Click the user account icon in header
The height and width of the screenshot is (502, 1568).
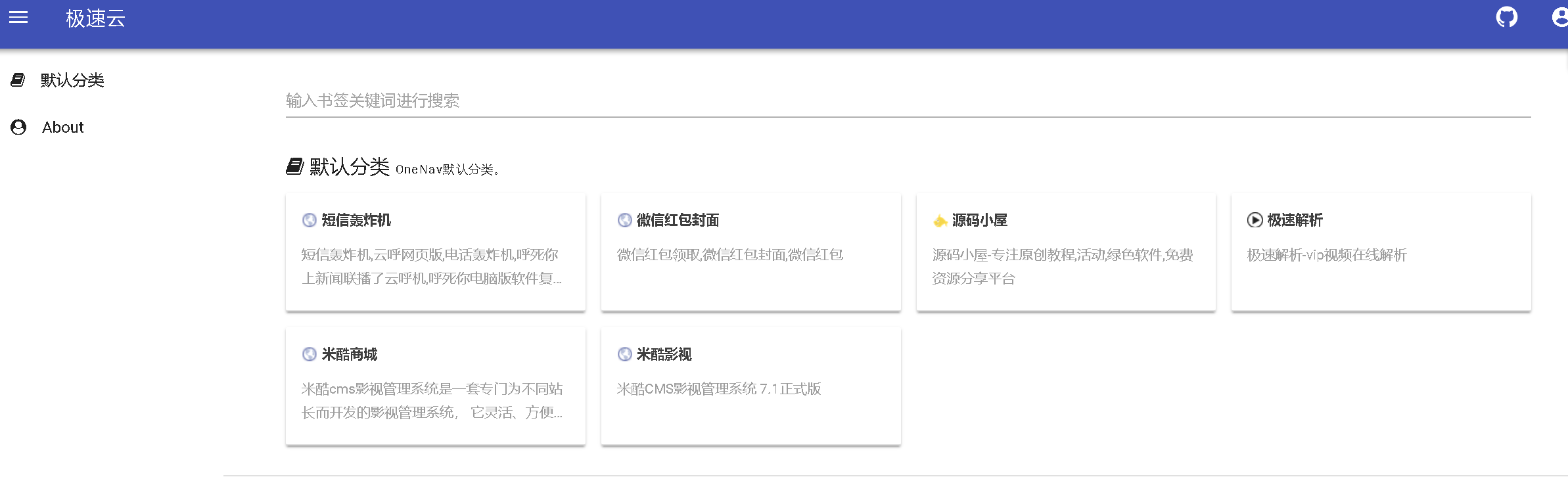point(1560,17)
